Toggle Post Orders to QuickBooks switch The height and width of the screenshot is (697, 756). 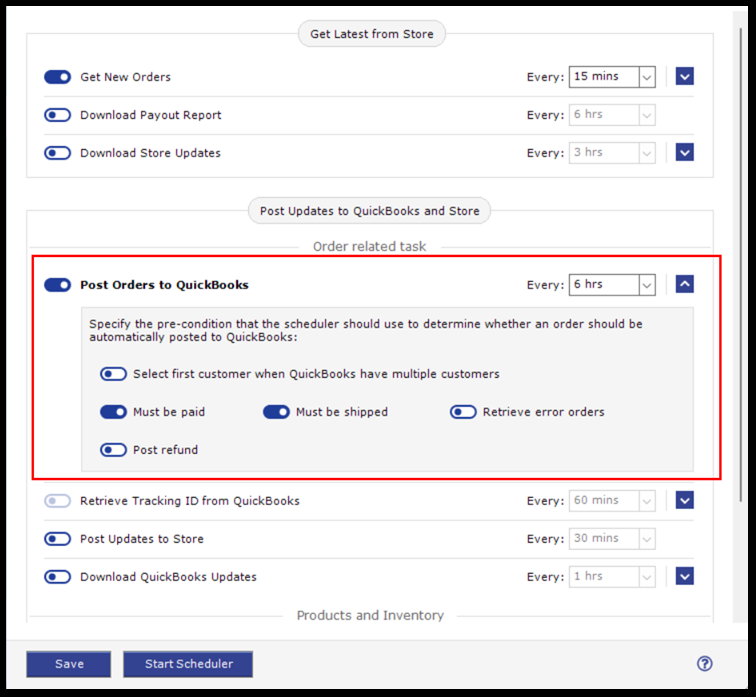point(57,285)
